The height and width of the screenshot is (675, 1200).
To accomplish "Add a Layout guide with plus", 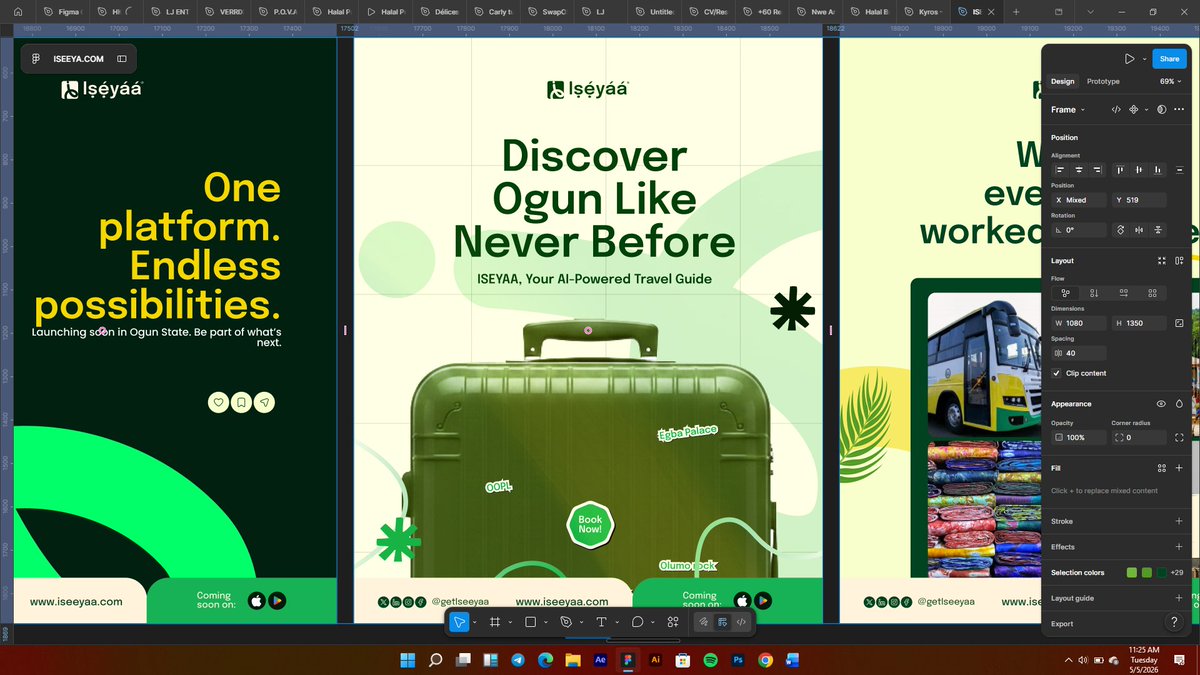I will (1180, 598).
